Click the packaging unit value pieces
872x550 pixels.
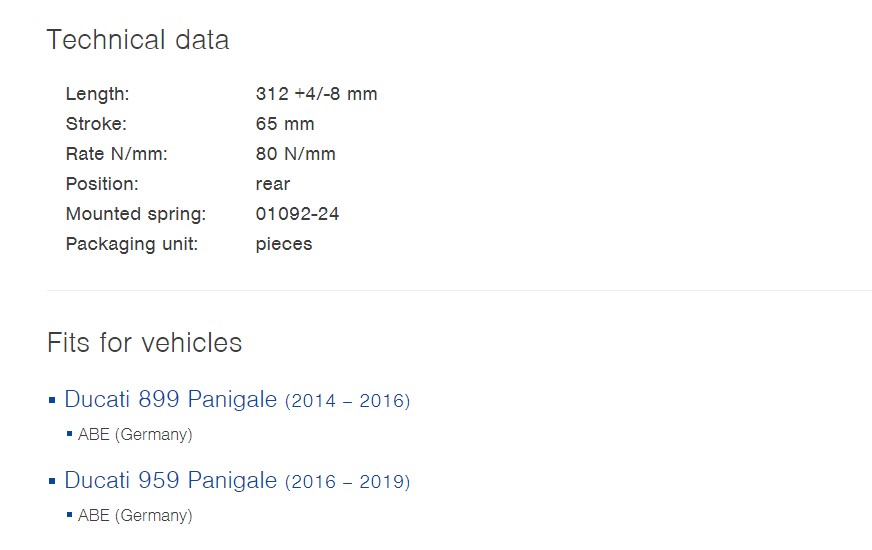pos(284,244)
